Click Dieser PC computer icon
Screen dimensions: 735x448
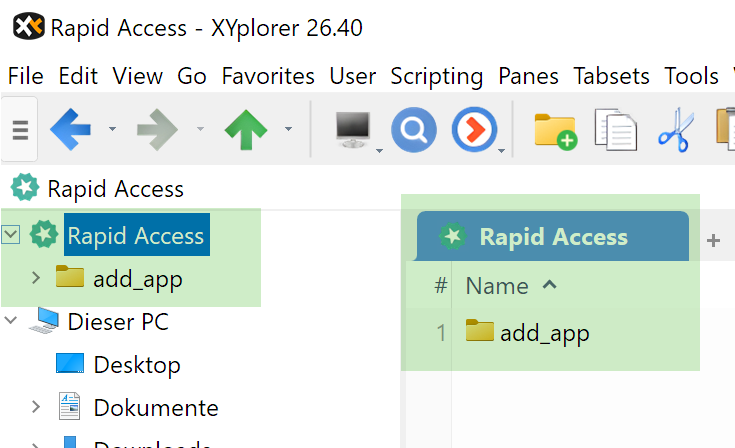tap(44, 321)
